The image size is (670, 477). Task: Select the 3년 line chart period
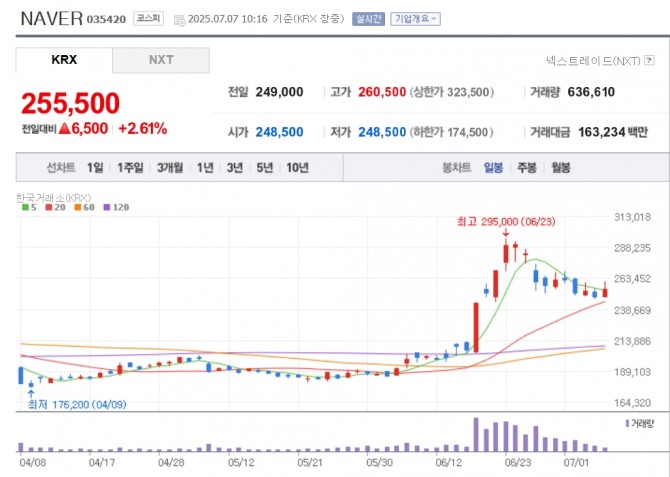pyautogui.click(x=235, y=168)
